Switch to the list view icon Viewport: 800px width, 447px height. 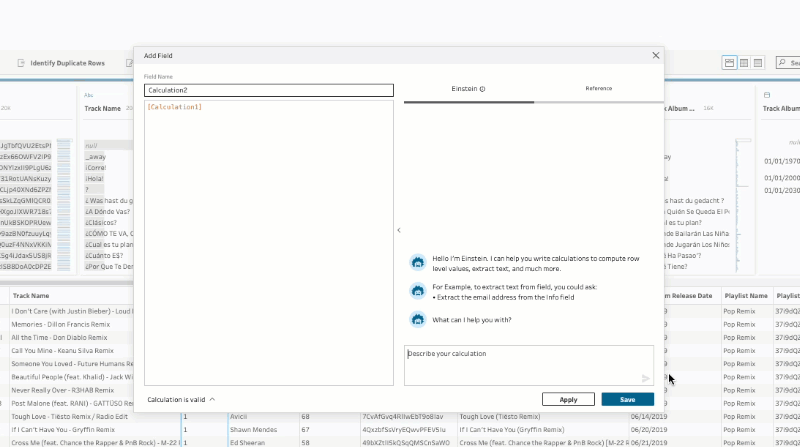point(759,63)
